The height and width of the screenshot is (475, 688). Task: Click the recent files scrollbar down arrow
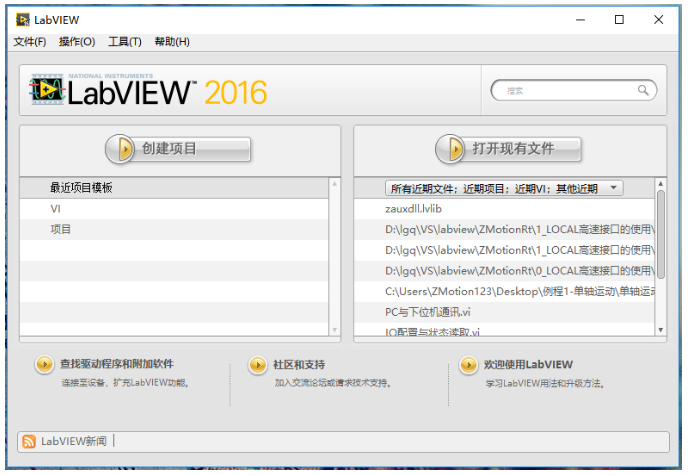tap(660, 330)
